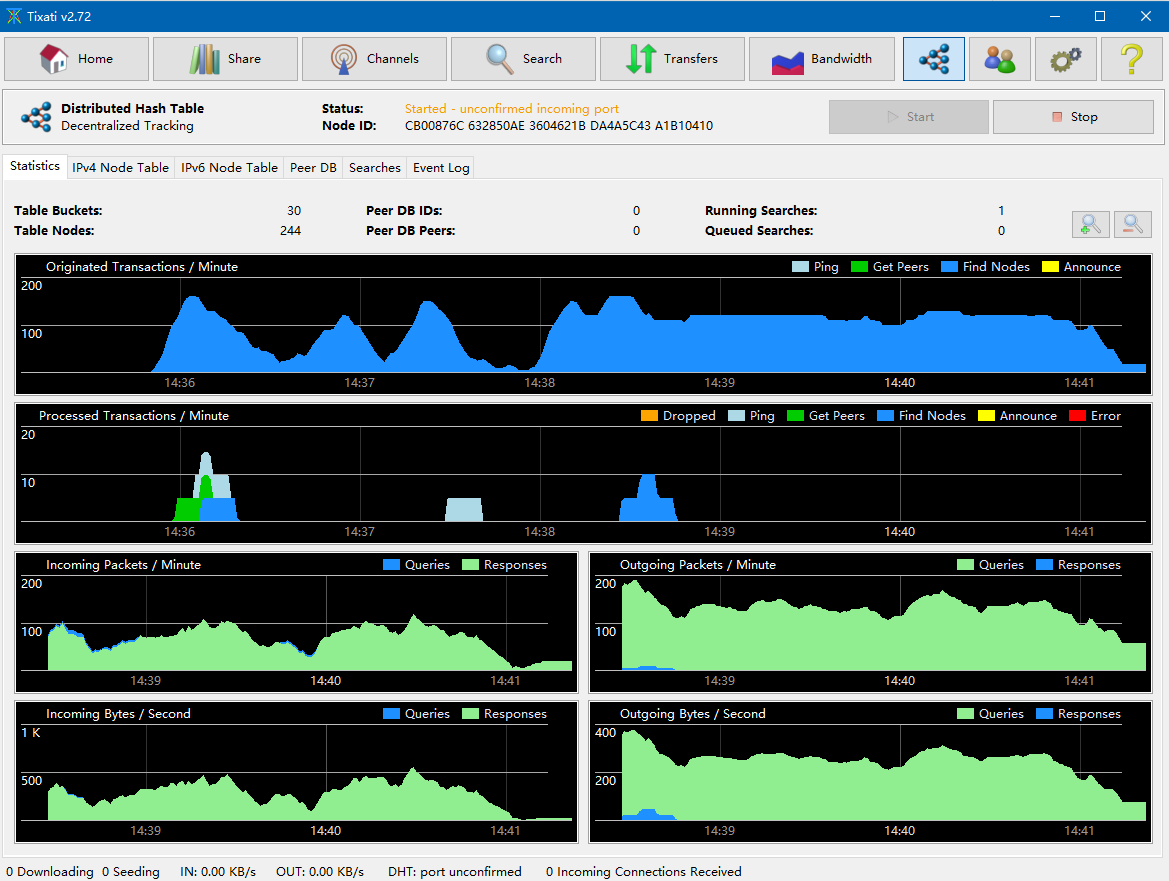This screenshot has width=1169, height=881.
Task: Go to the Channels section
Action: coord(374,59)
